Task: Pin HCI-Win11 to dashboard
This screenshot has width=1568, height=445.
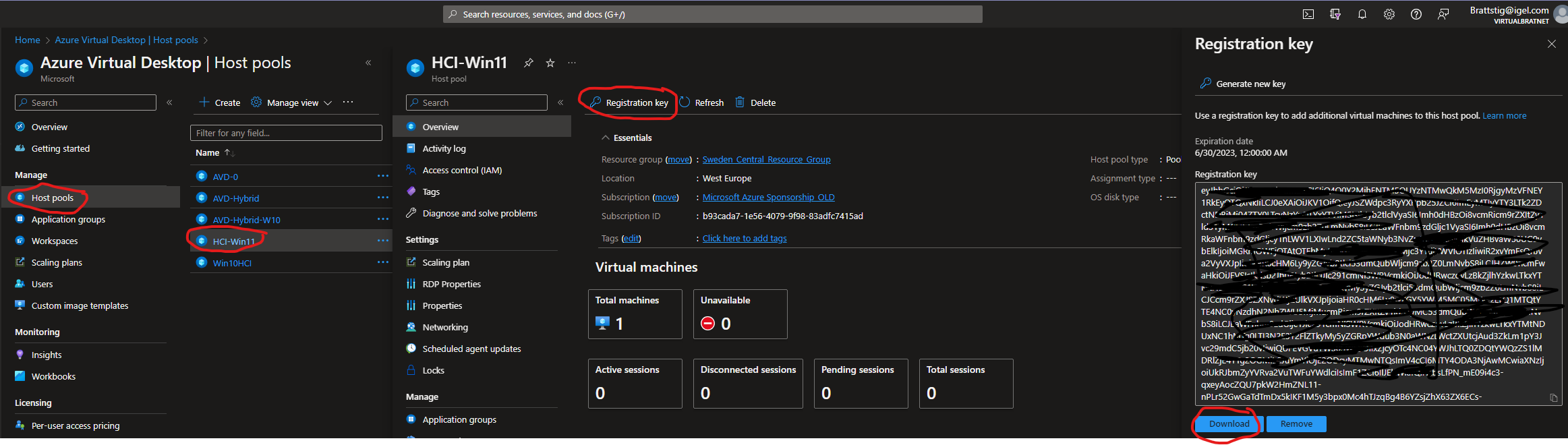Action: point(529,63)
